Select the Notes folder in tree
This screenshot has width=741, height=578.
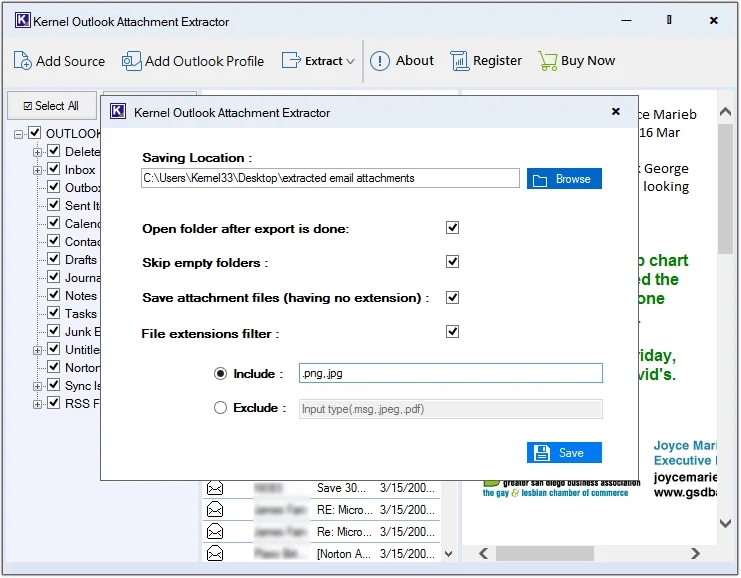pyautogui.click(x=81, y=295)
